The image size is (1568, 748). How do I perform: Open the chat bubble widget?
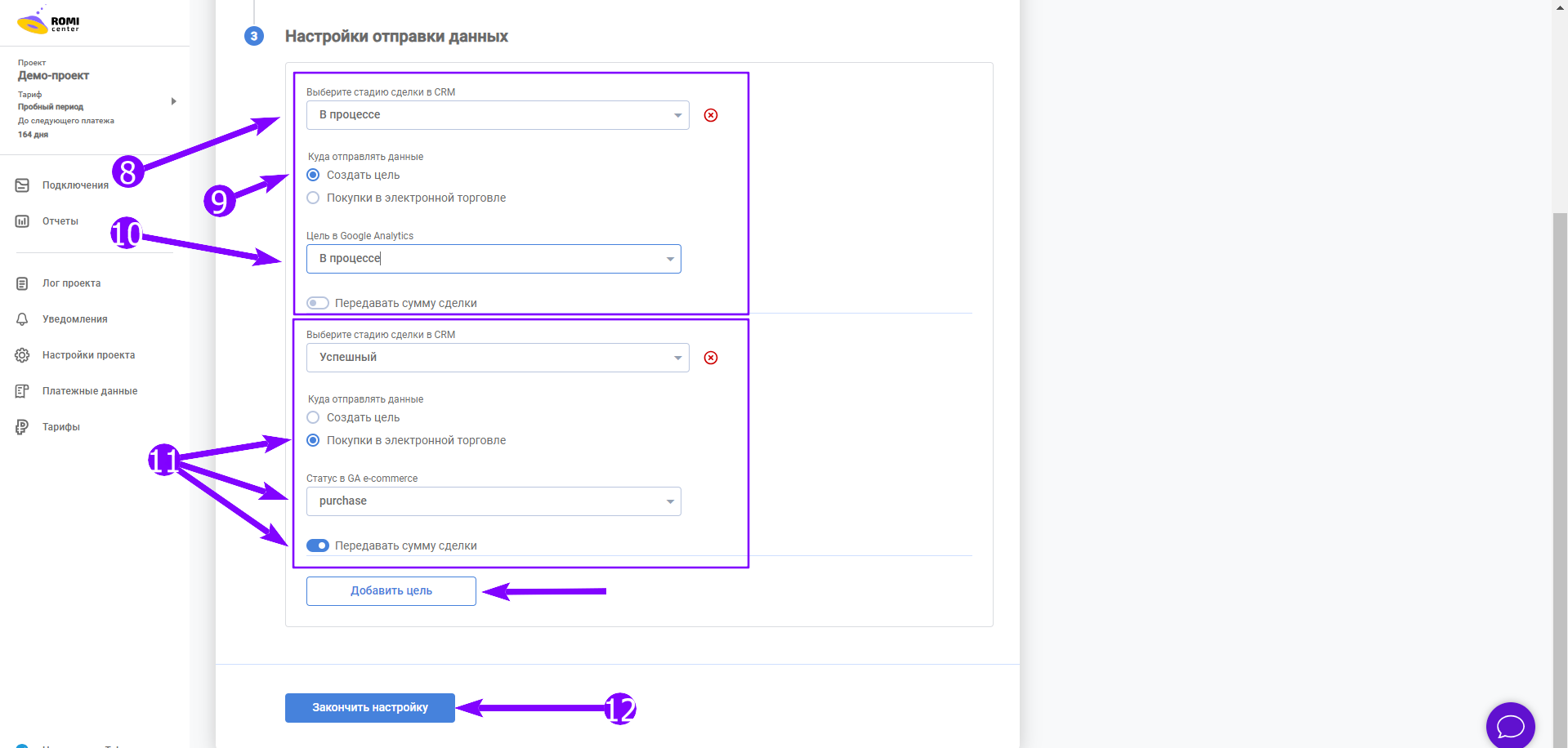click(1510, 725)
